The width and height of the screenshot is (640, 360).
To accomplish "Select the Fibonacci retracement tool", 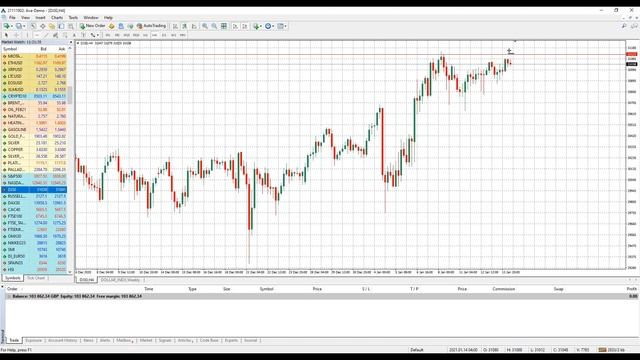I will pyautogui.click(x=65, y=35).
